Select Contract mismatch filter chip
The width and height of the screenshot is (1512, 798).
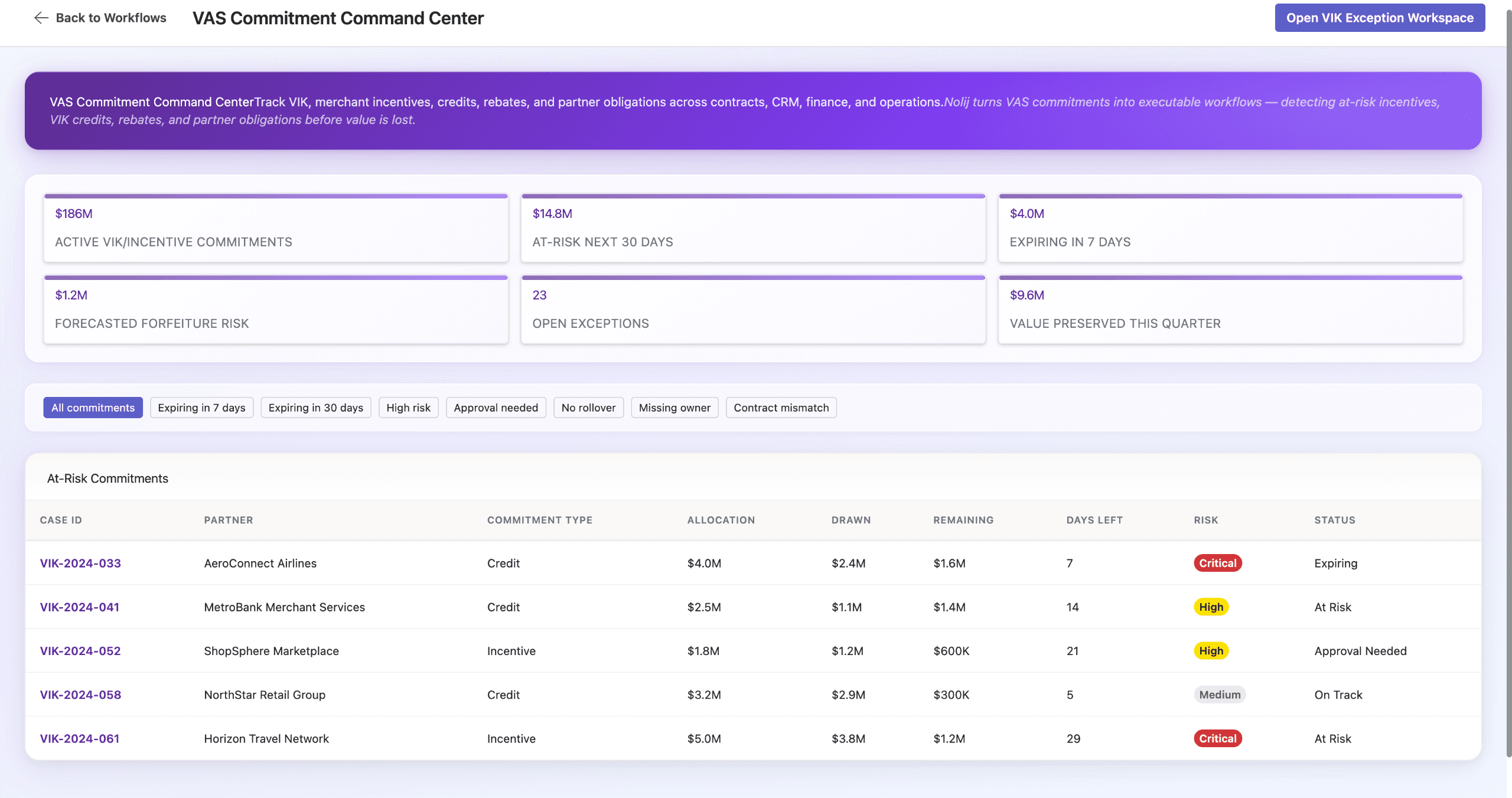pos(781,408)
